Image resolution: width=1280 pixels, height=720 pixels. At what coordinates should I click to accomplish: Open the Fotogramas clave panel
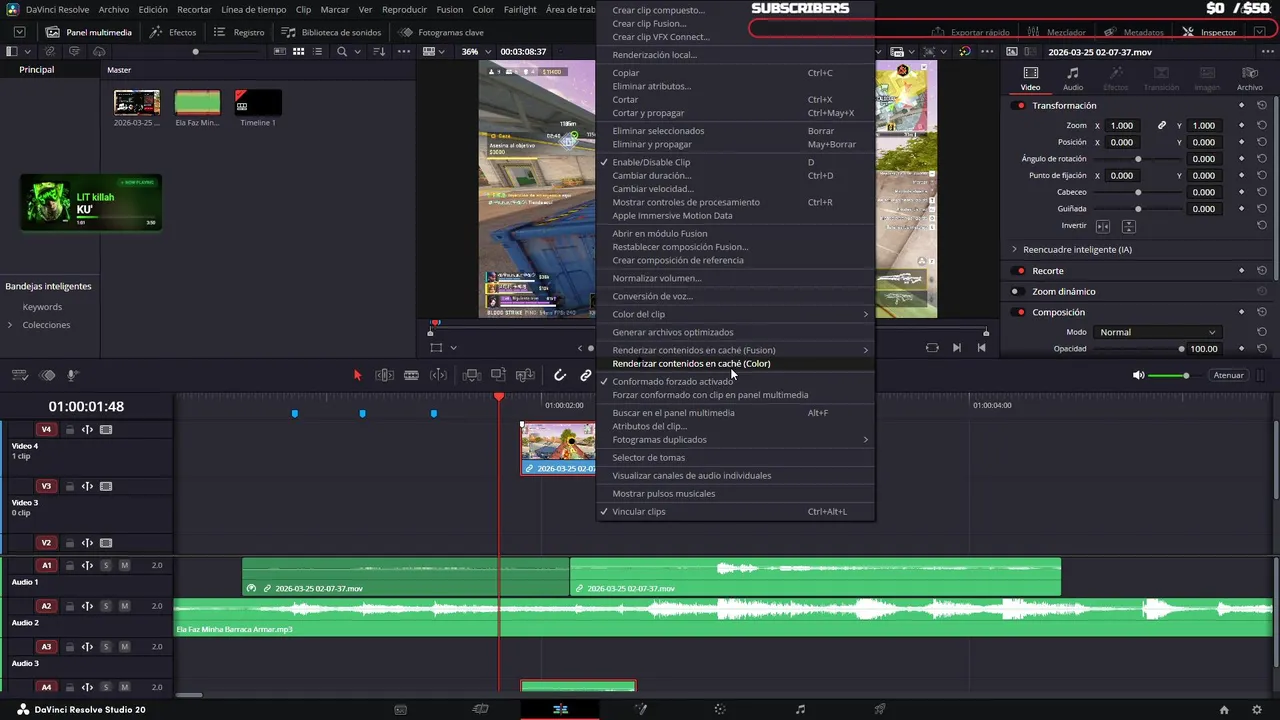coord(441,32)
